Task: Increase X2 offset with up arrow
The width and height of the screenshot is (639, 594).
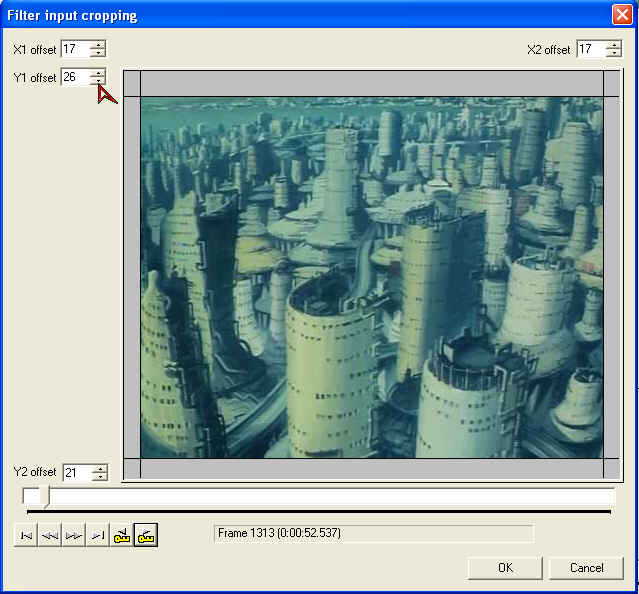Action: tap(613, 45)
